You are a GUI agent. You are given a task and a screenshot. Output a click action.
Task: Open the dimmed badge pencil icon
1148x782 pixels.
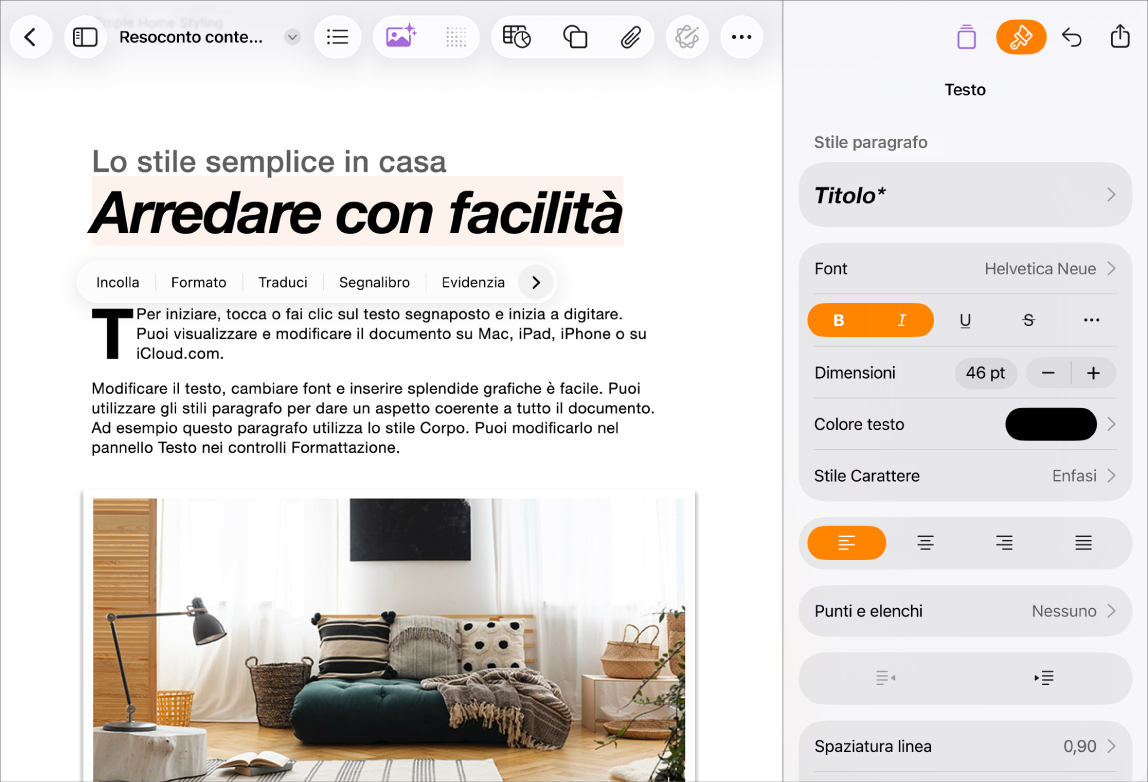687,37
